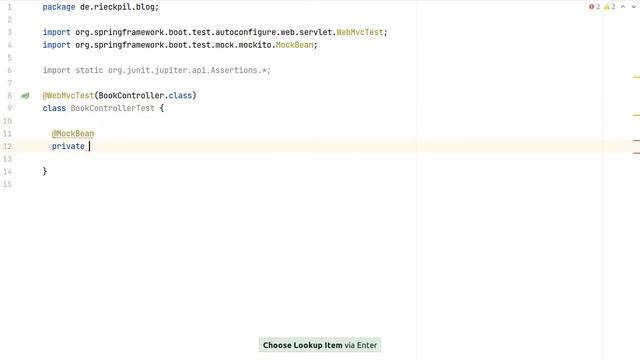Click the Spring bean gutter icon on line 8
This screenshot has width=640, height=360.
[x=25, y=96]
